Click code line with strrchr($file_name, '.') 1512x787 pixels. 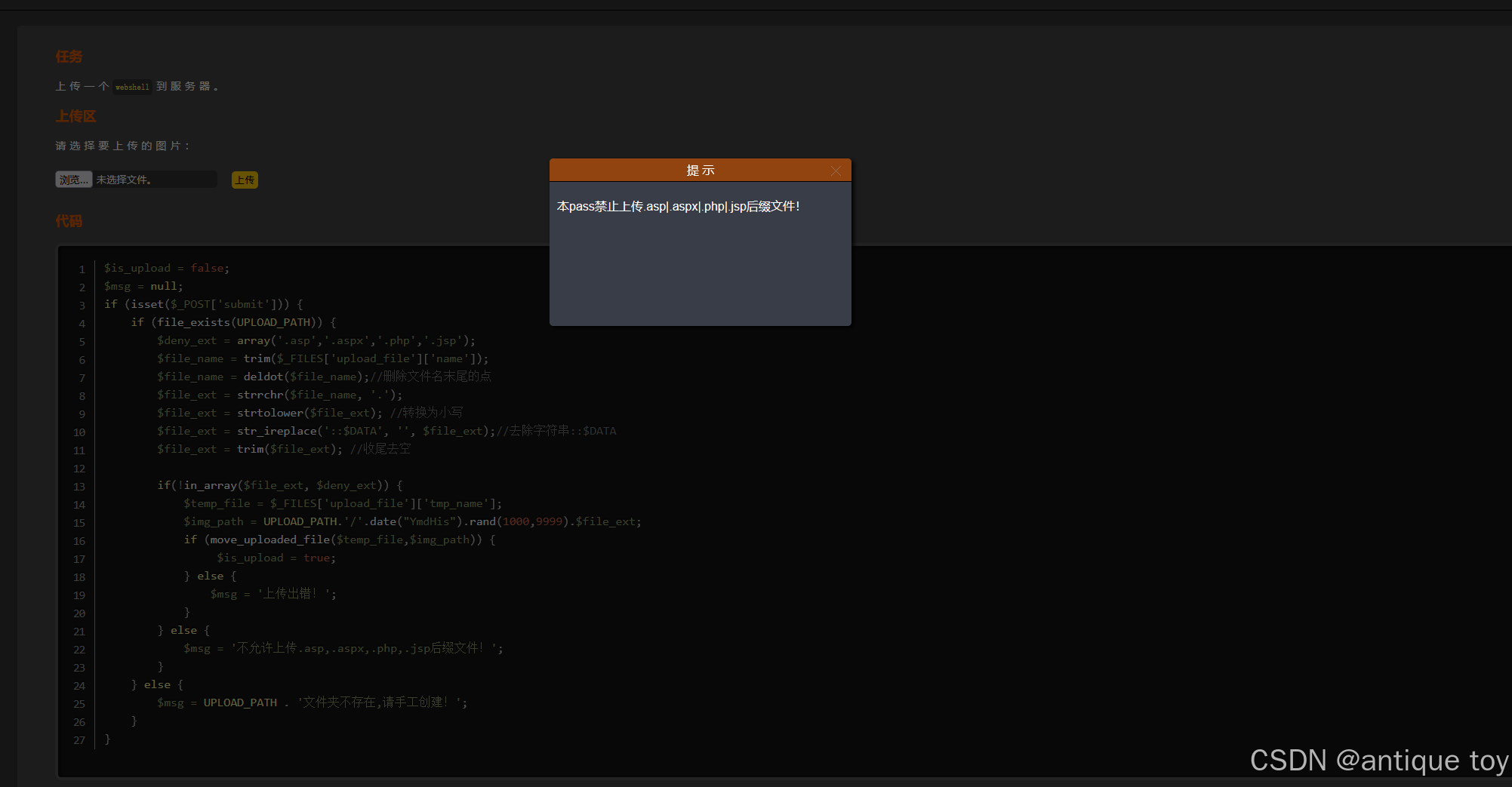(x=279, y=395)
